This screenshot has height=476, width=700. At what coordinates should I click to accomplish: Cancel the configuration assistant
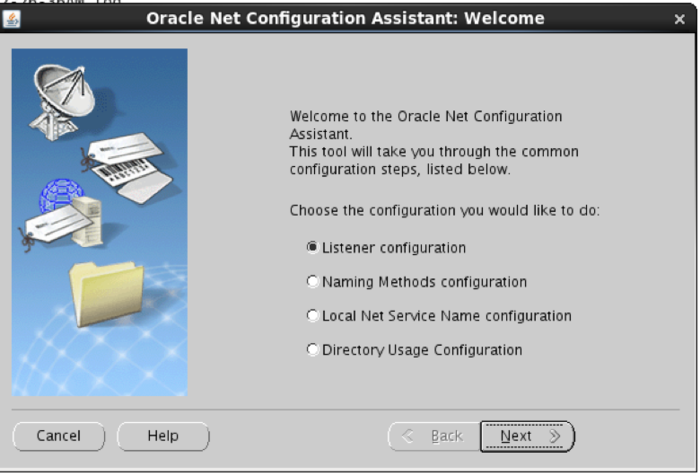pos(58,436)
